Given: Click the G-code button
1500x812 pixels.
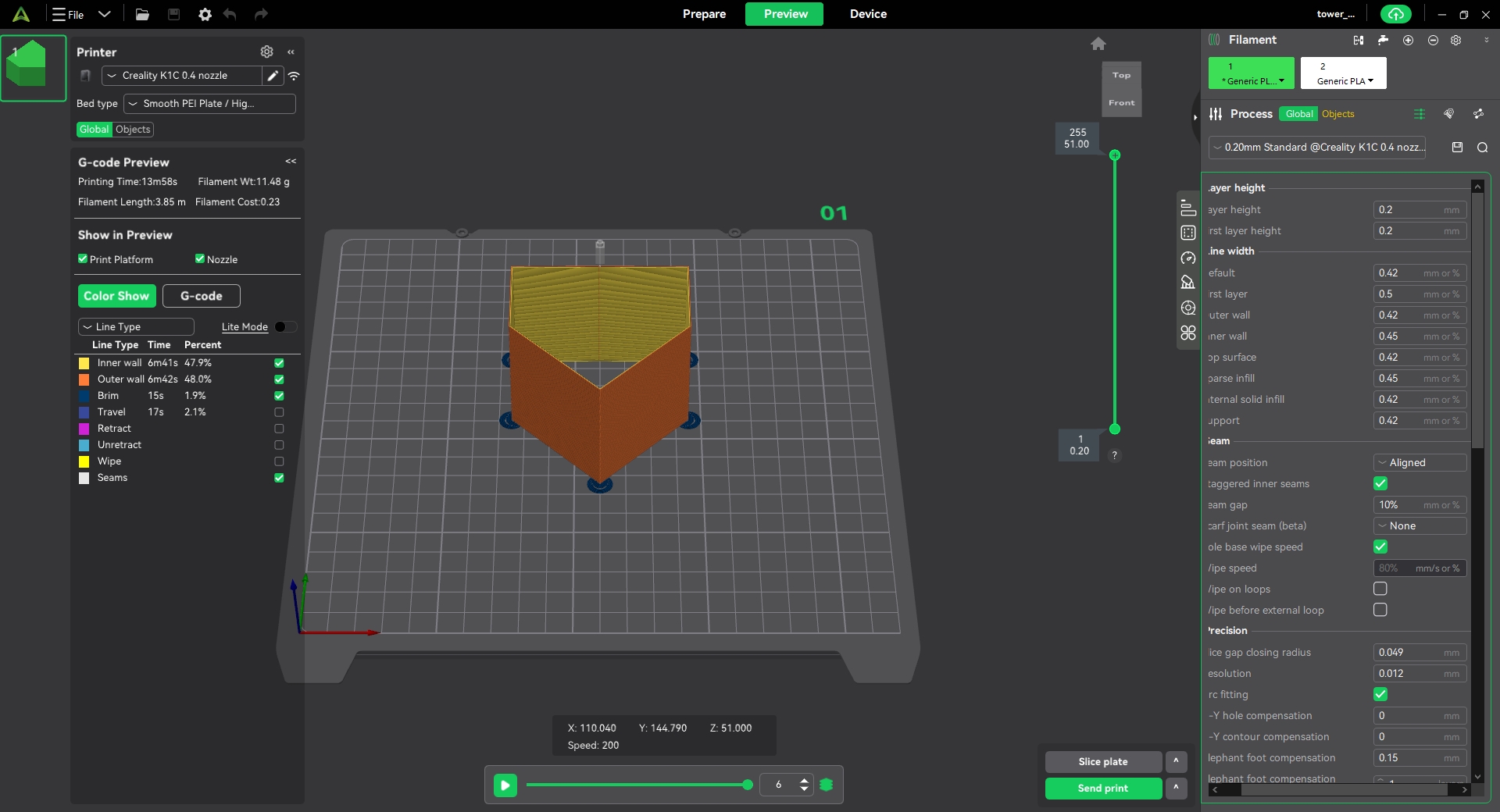Looking at the screenshot, I should click(x=202, y=296).
